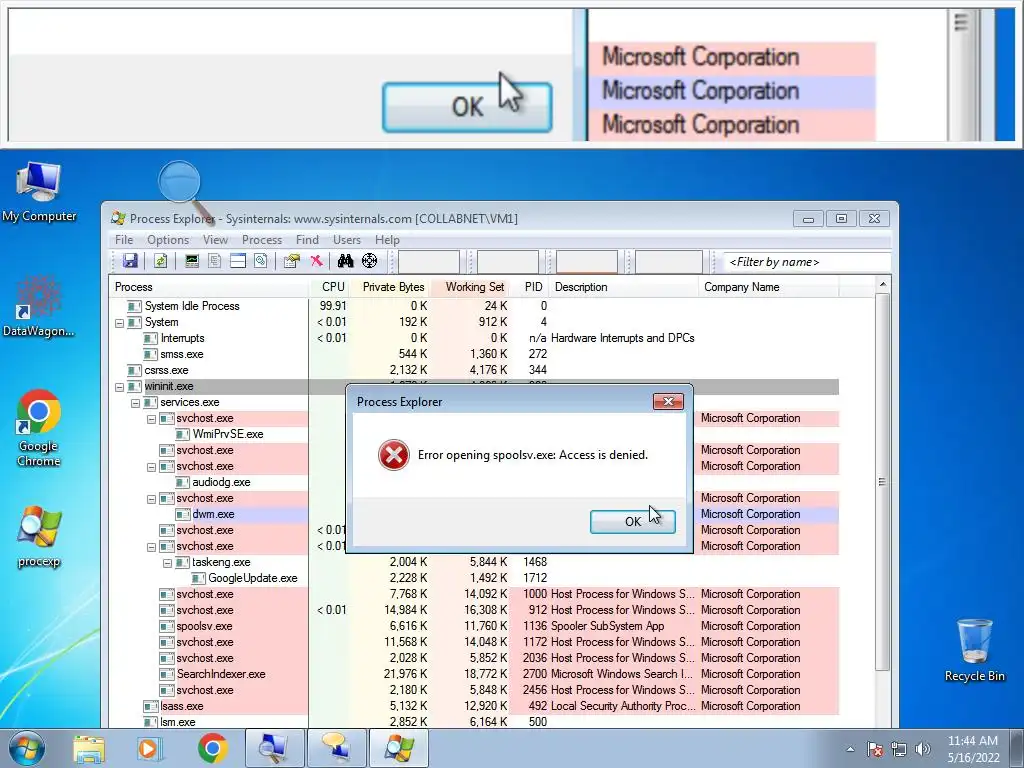Sort by Company Name column header
This screenshot has width=1024, height=768.
pyautogui.click(x=768, y=287)
